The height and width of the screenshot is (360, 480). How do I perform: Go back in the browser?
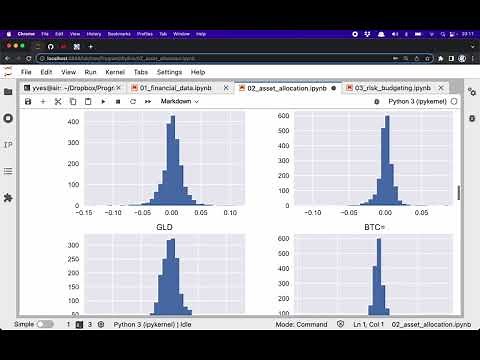coord(7,58)
